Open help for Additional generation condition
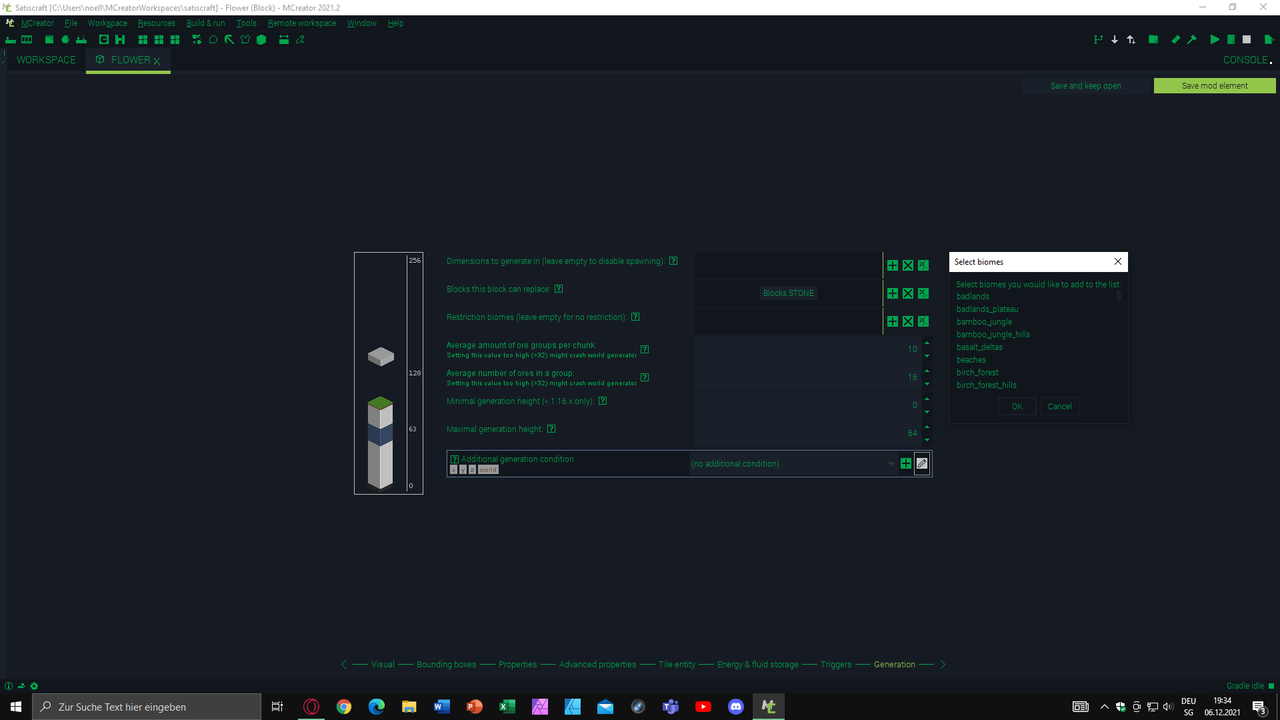The image size is (1280, 720). pyautogui.click(x=455, y=459)
